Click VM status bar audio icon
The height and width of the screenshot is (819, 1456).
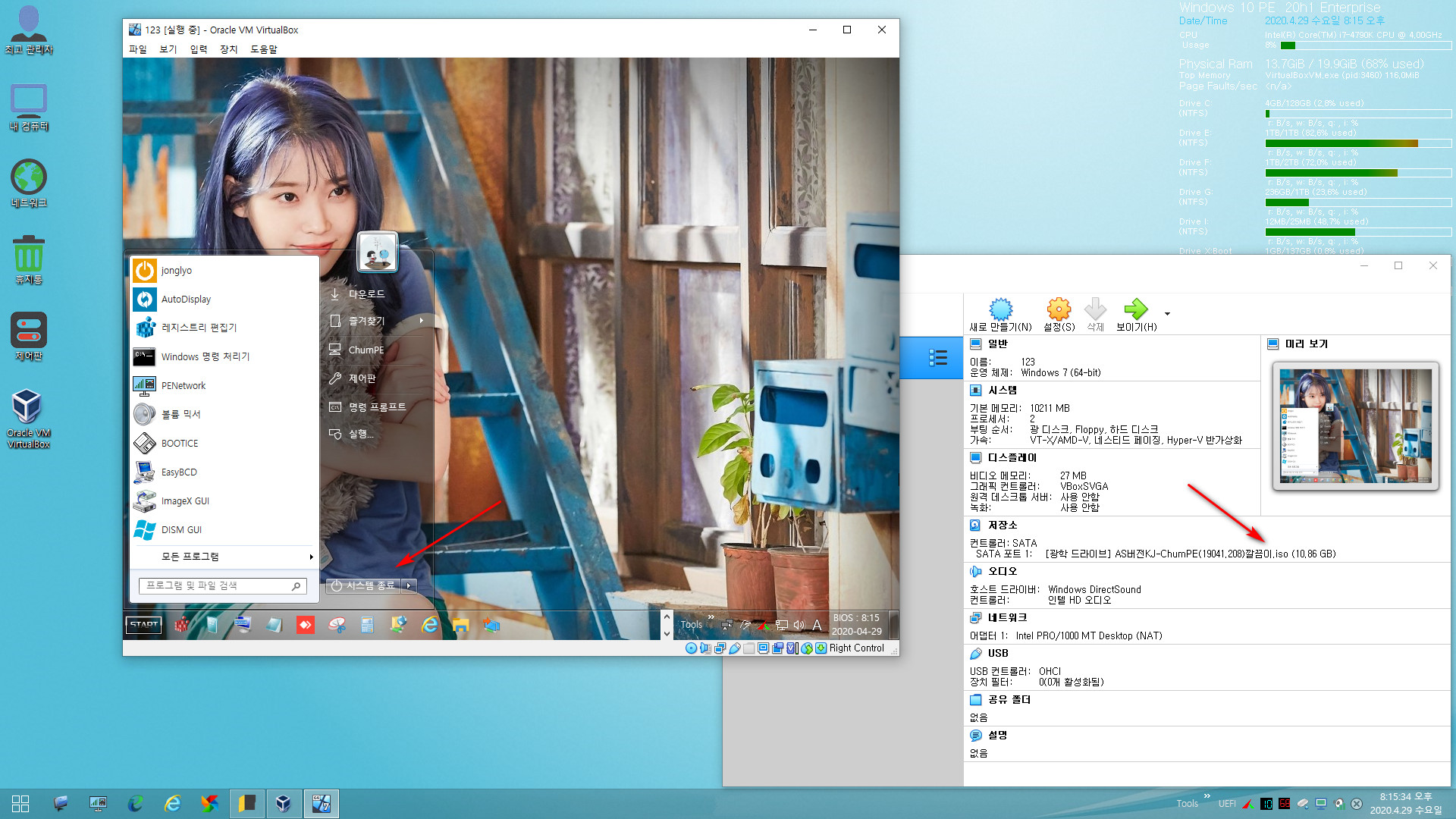click(705, 648)
